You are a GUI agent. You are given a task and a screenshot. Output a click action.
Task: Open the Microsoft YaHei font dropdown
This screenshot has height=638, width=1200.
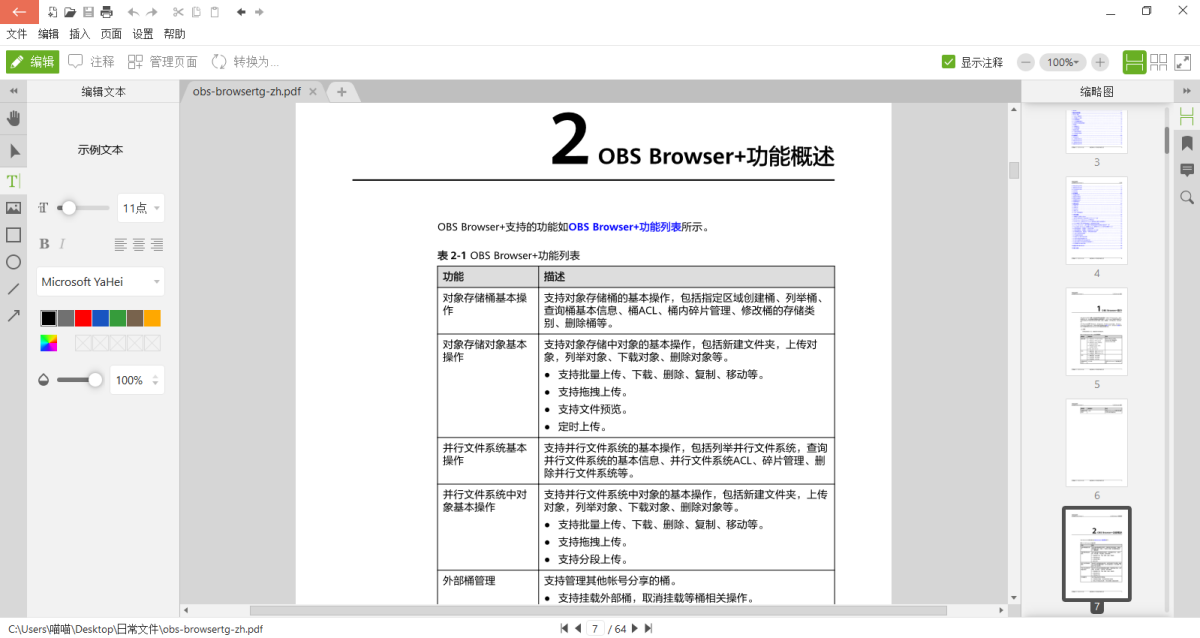point(99,281)
